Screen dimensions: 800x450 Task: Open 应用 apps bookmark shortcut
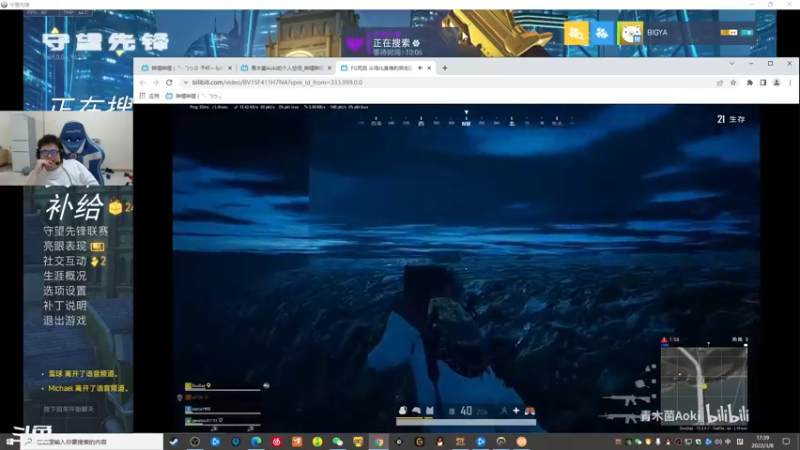tap(149, 96)
